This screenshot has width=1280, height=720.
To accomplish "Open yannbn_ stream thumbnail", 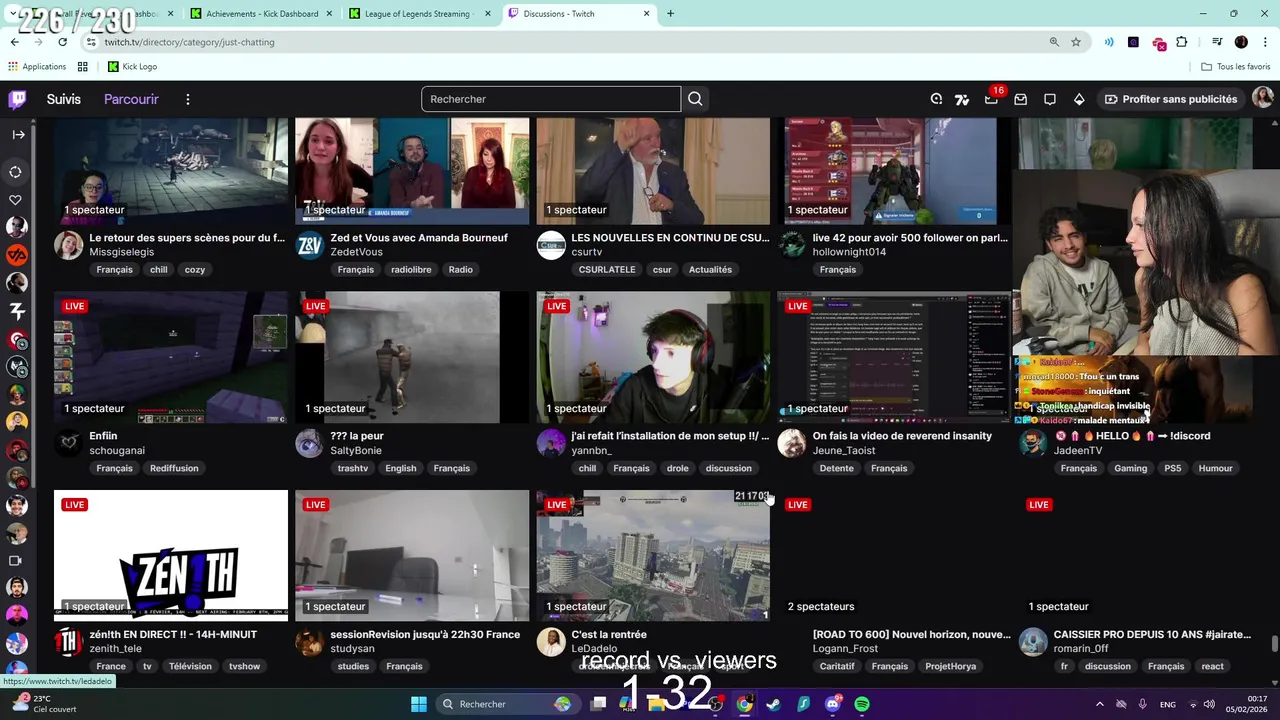I will (x=653, y=357).
